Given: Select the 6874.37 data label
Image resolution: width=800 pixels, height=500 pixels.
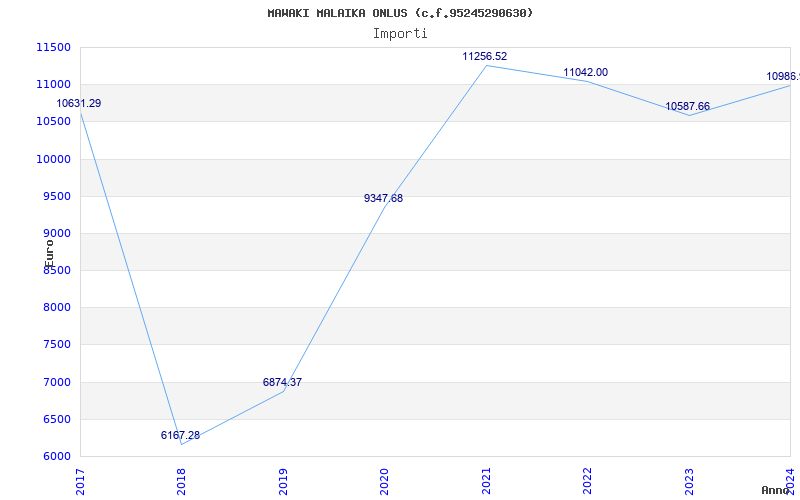Looking at the screenshot, I should pyautogui.click(x=282, y=382).
